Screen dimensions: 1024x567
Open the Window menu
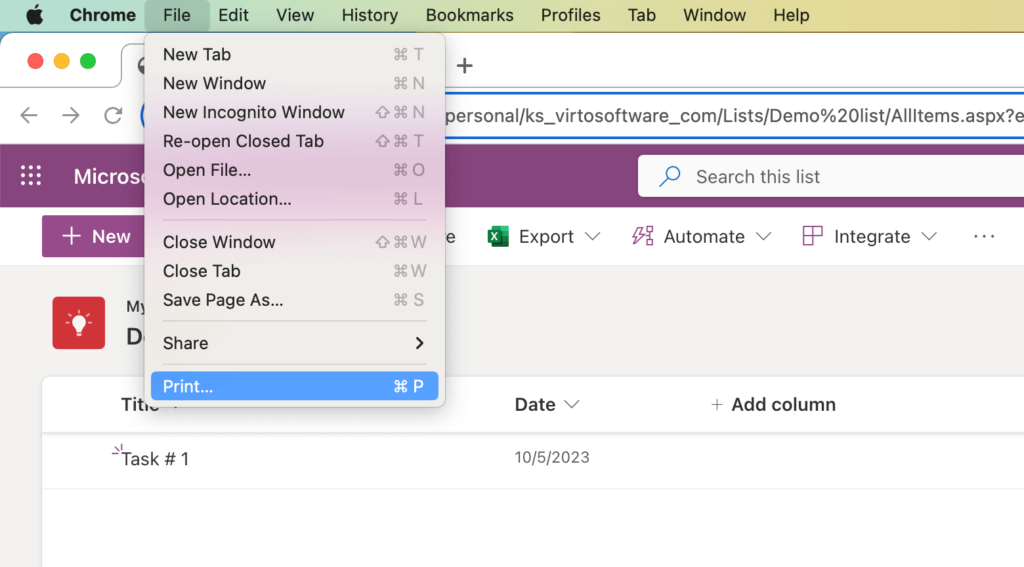(714, 14)
